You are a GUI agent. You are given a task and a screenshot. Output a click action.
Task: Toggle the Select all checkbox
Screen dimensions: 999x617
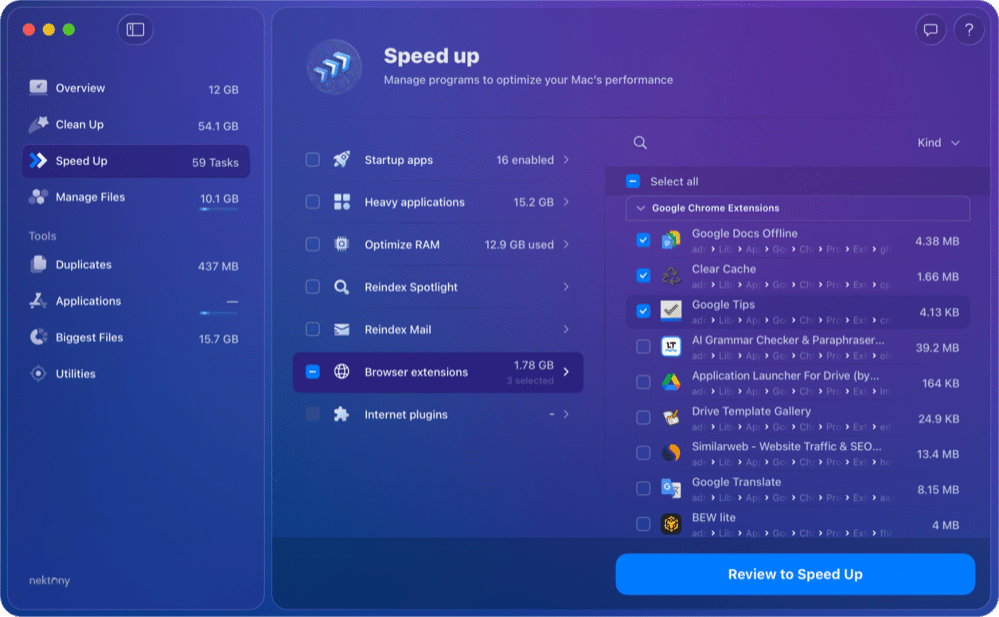tap(633, 182)
